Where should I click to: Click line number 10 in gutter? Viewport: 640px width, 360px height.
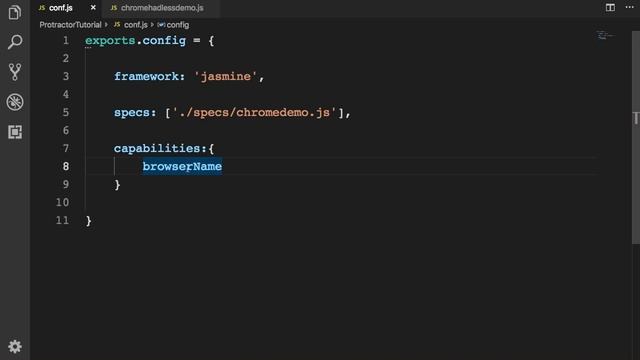point(62,202)
